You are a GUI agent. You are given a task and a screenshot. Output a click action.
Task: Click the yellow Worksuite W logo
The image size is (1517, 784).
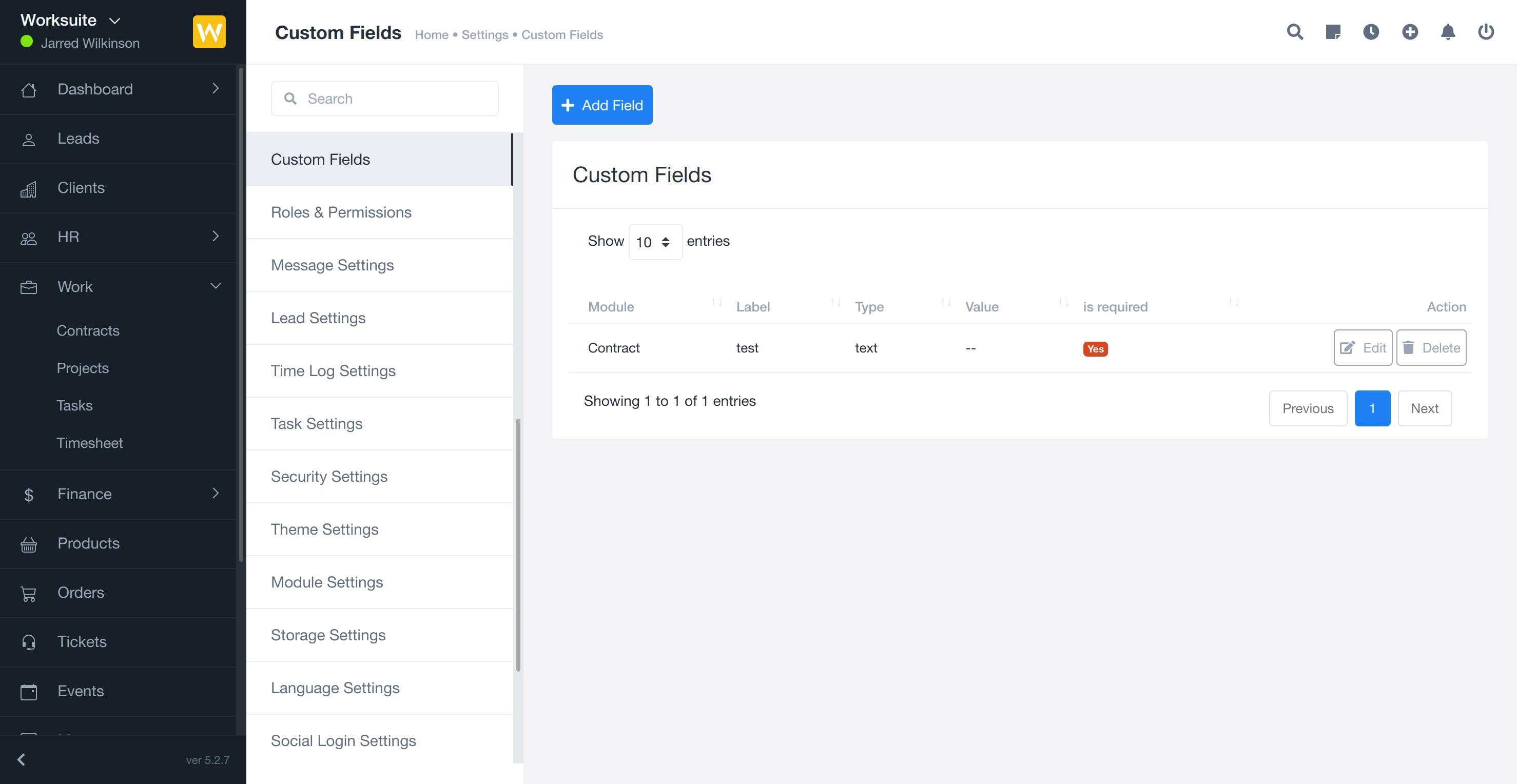point(209,32)
